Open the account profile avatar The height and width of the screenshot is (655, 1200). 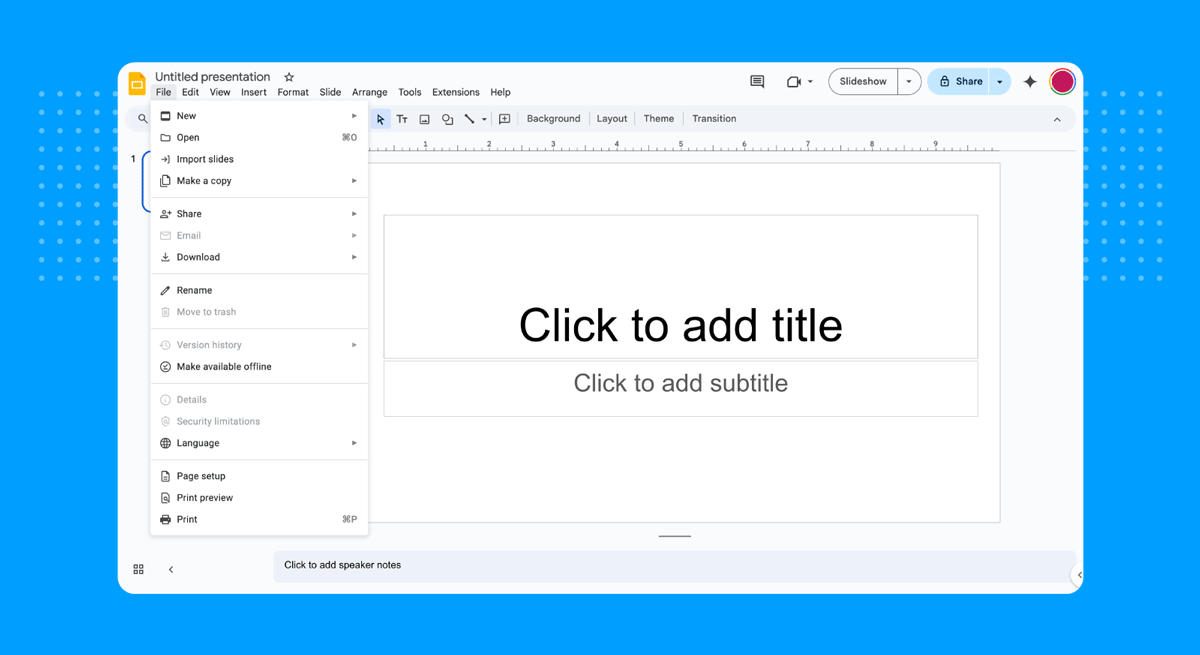click(1062, 81)
